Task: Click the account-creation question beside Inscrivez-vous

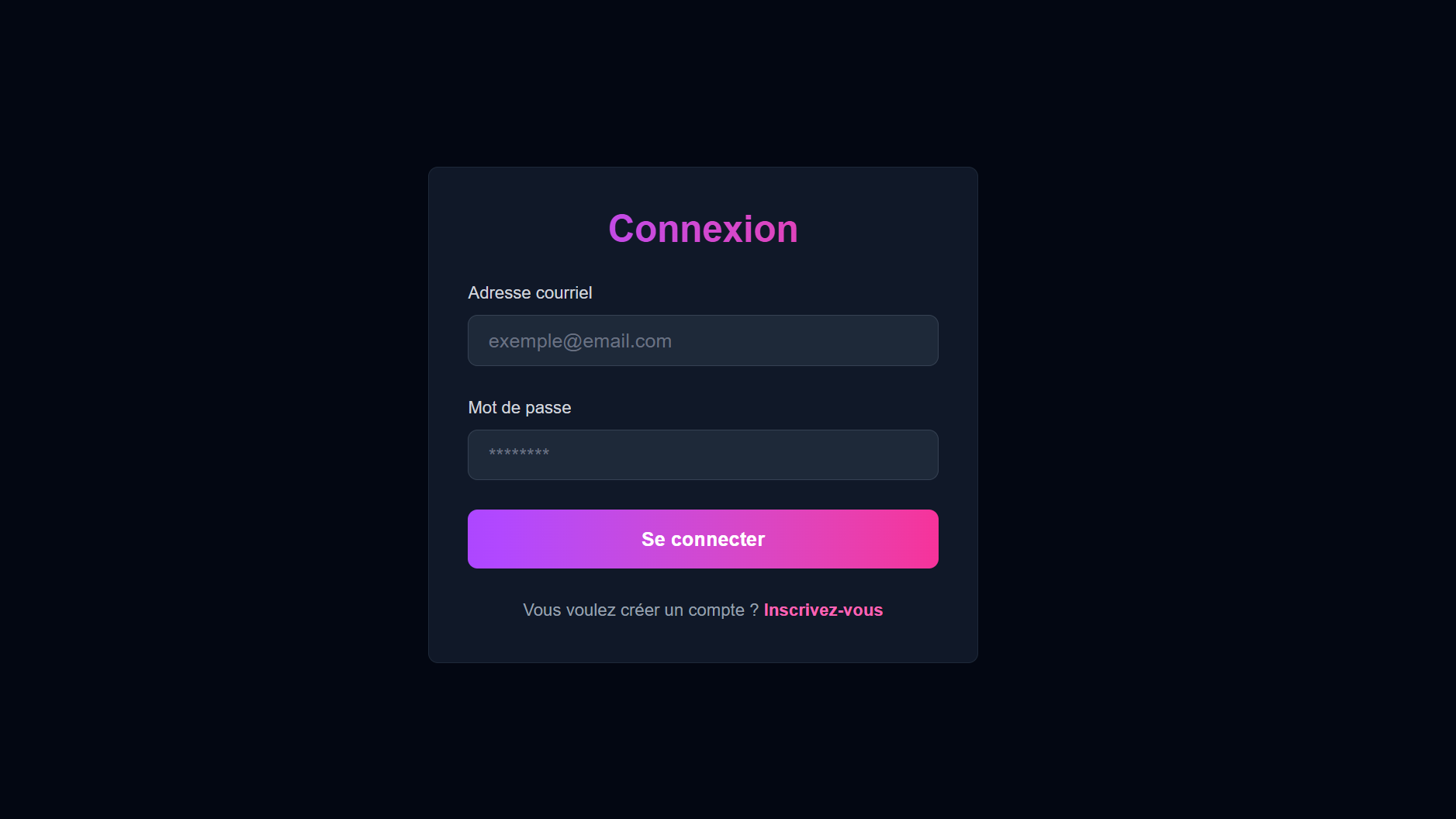Action: pos(640,610)
